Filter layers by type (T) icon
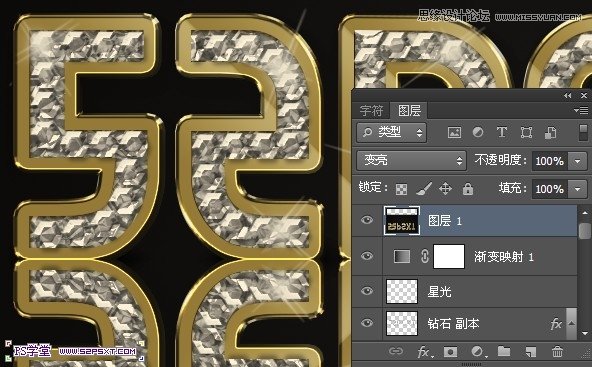 point(502,133)
